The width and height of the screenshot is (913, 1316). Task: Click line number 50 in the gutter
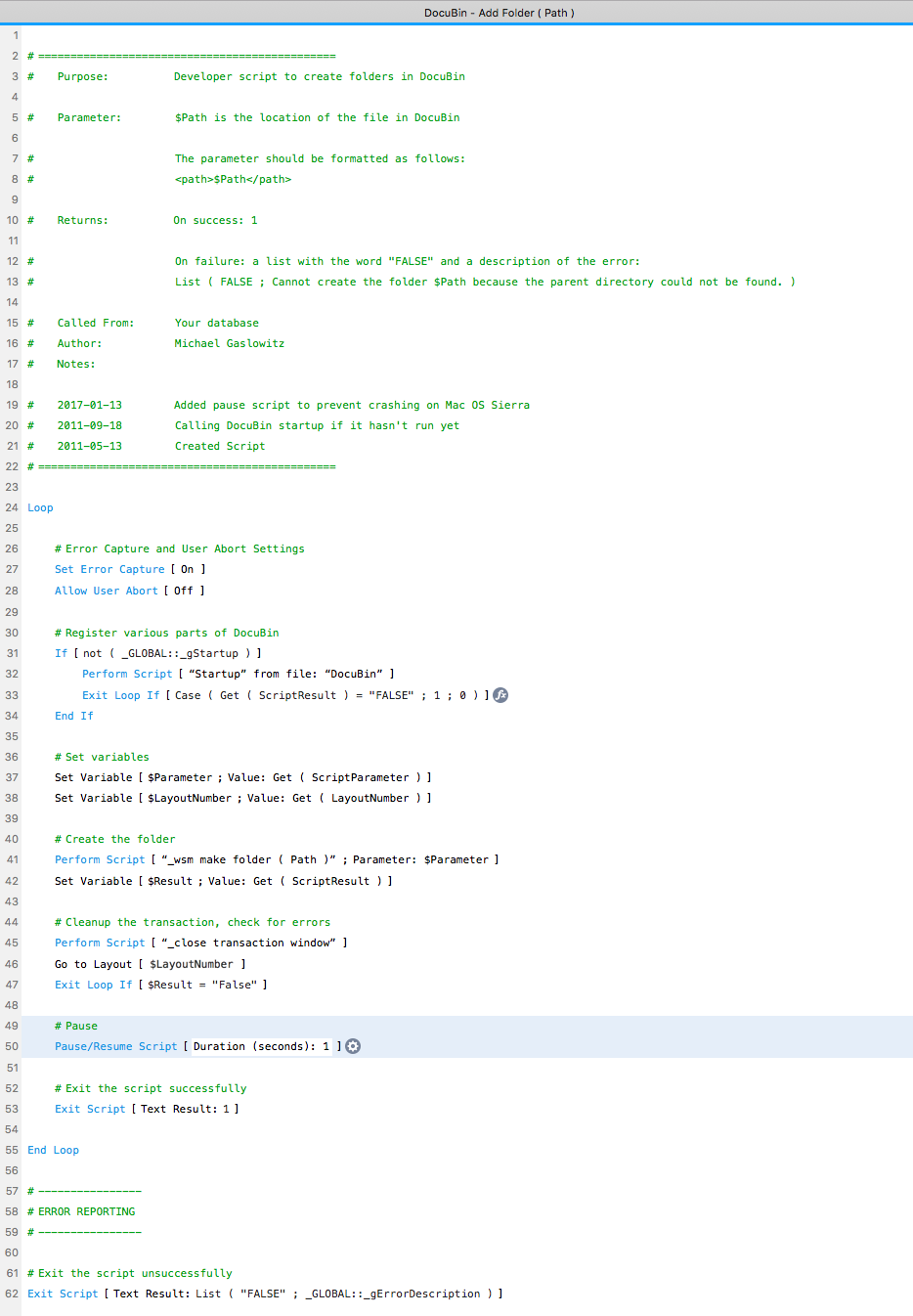click(x=12, y=1046)
